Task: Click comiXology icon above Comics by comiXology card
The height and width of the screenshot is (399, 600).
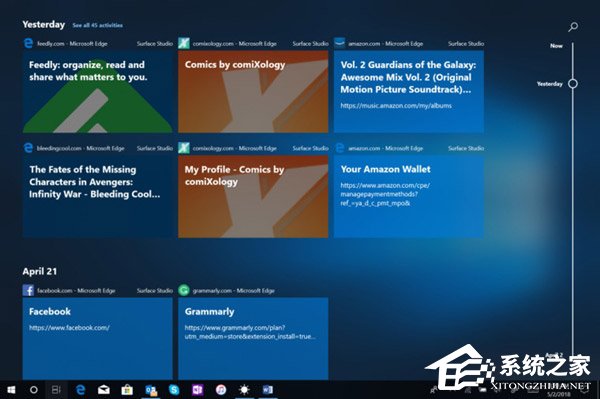Action: click(184, 43)
